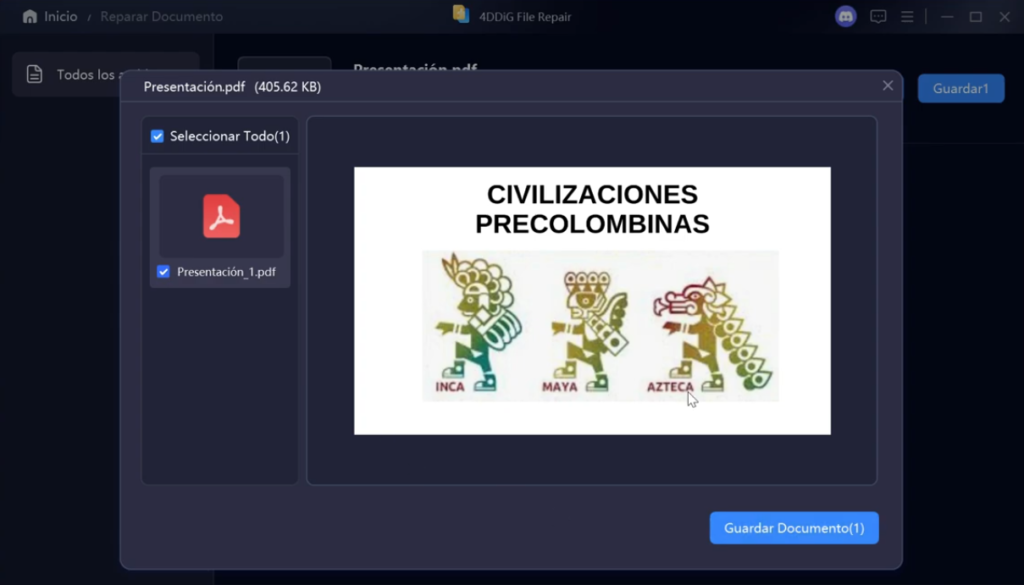Uncheck the Seleccionar Todo checkbox

[157, 136]
